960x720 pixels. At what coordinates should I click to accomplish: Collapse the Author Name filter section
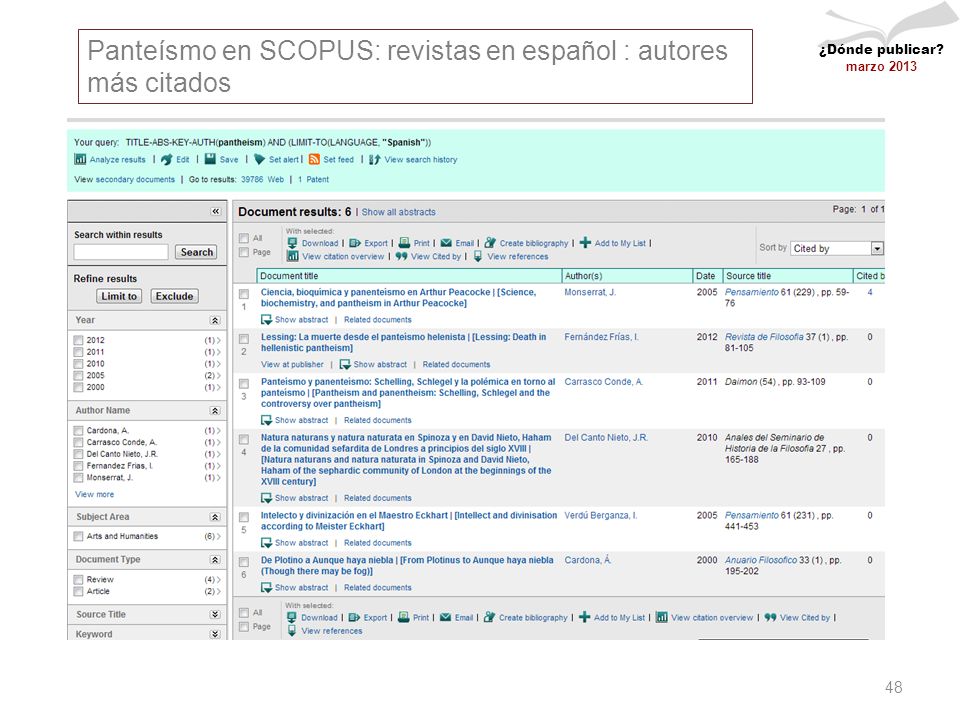[215, 411]
